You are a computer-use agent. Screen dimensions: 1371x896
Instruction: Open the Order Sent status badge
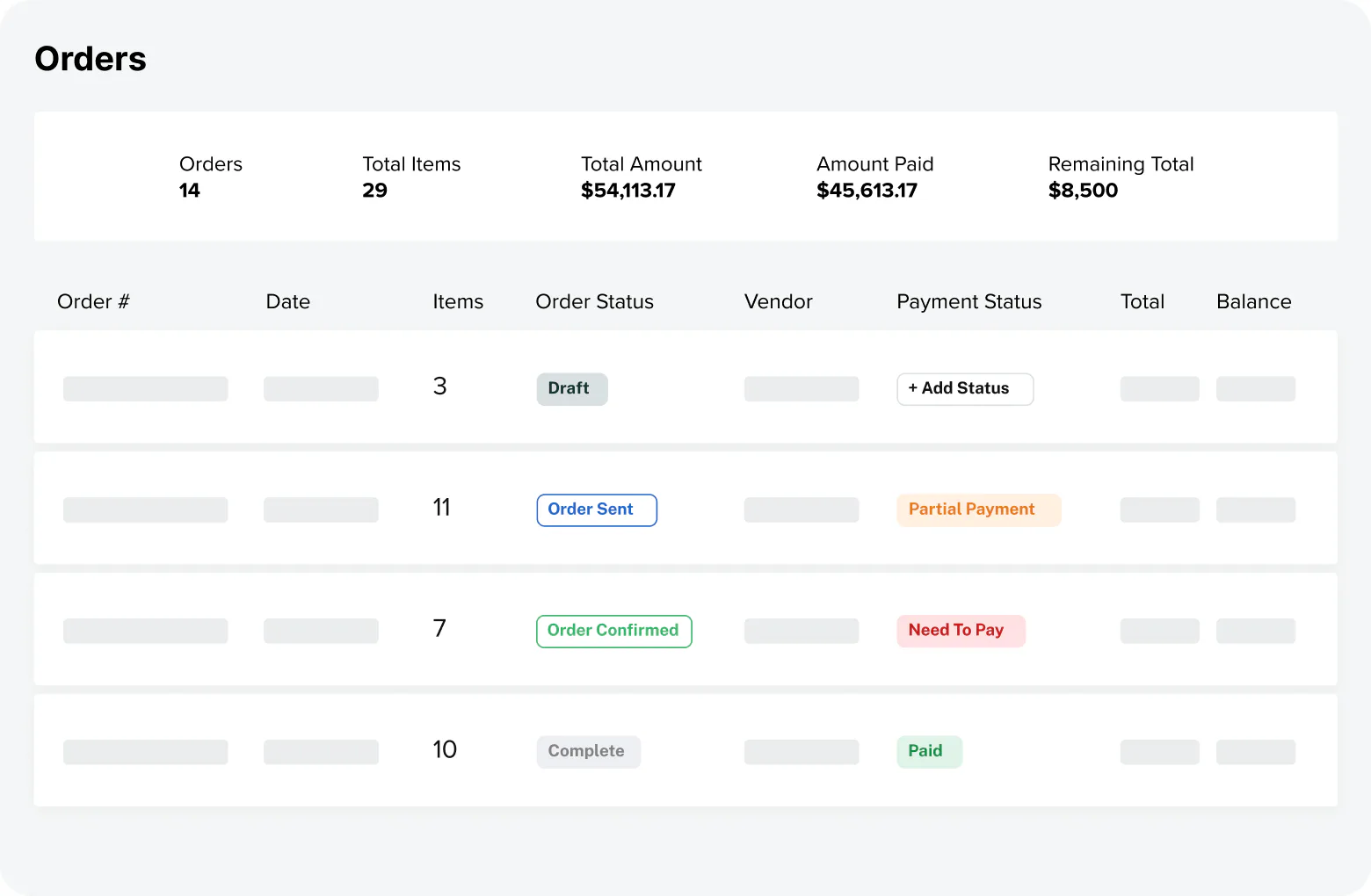click(x=597, y=510)
